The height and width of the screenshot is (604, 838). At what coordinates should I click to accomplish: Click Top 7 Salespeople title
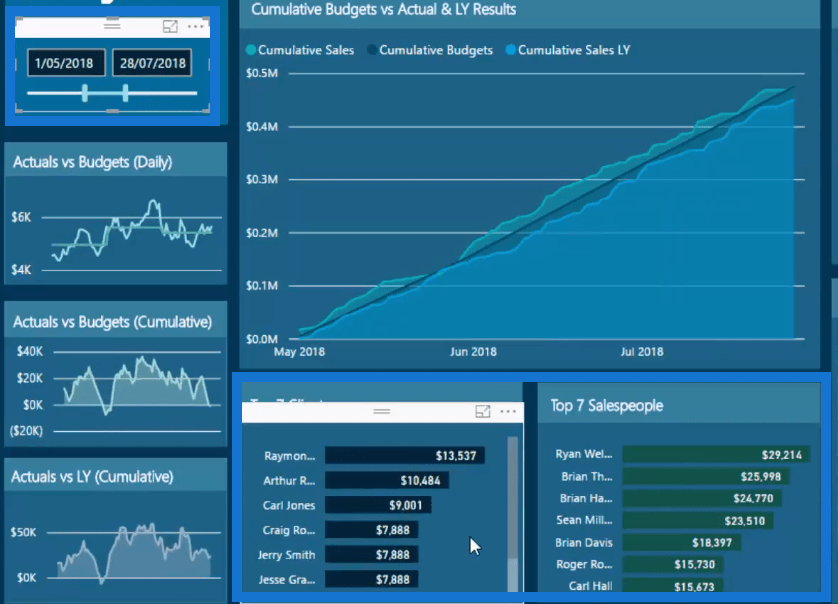pos(607,406)
